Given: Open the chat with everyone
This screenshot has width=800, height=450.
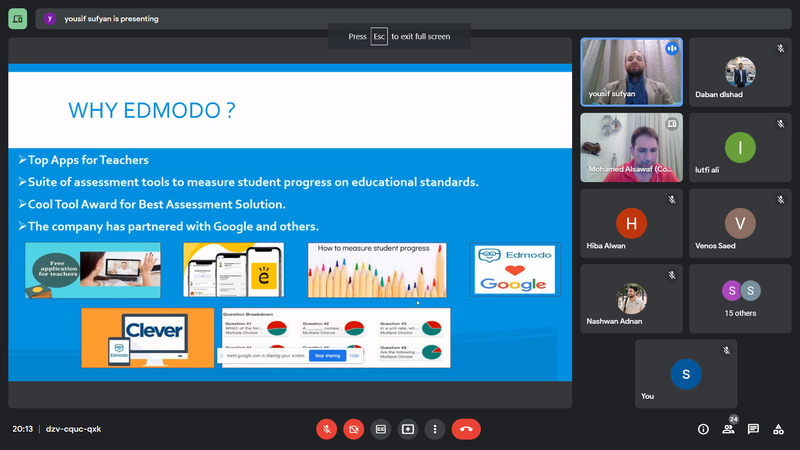Looking at the screenshot, I should (x=753, y=429).
